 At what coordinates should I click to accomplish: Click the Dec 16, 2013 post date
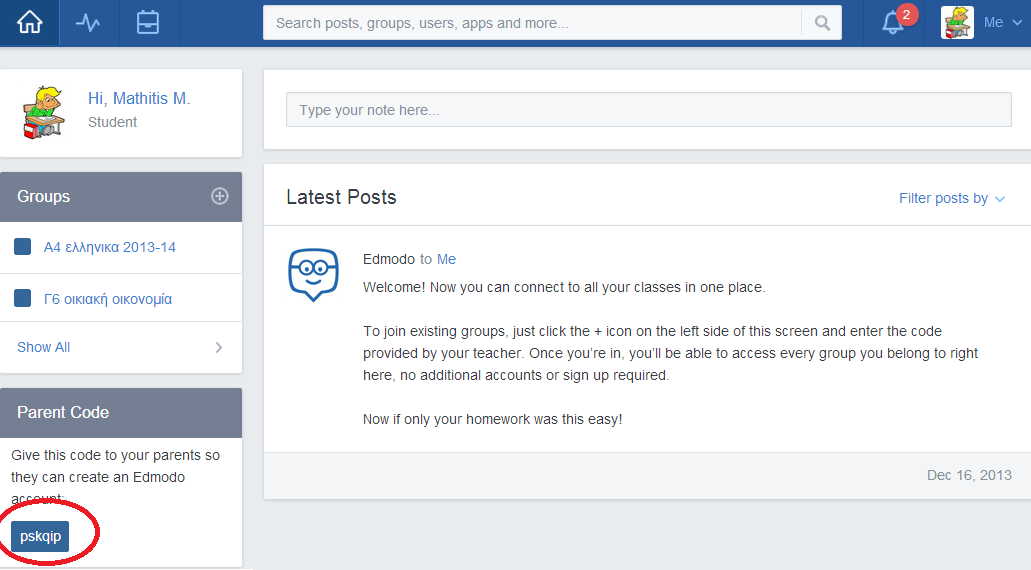tap(969, 475)
